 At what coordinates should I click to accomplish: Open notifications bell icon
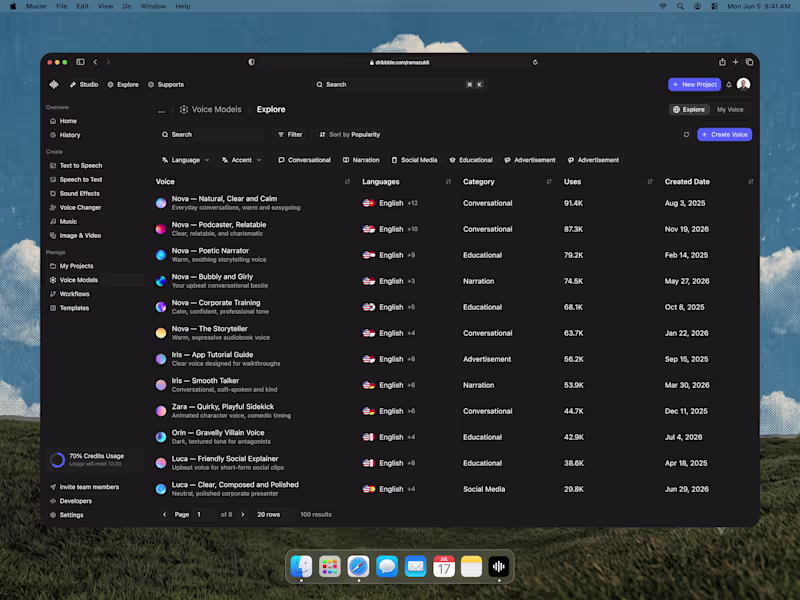(x=729, y=85)
